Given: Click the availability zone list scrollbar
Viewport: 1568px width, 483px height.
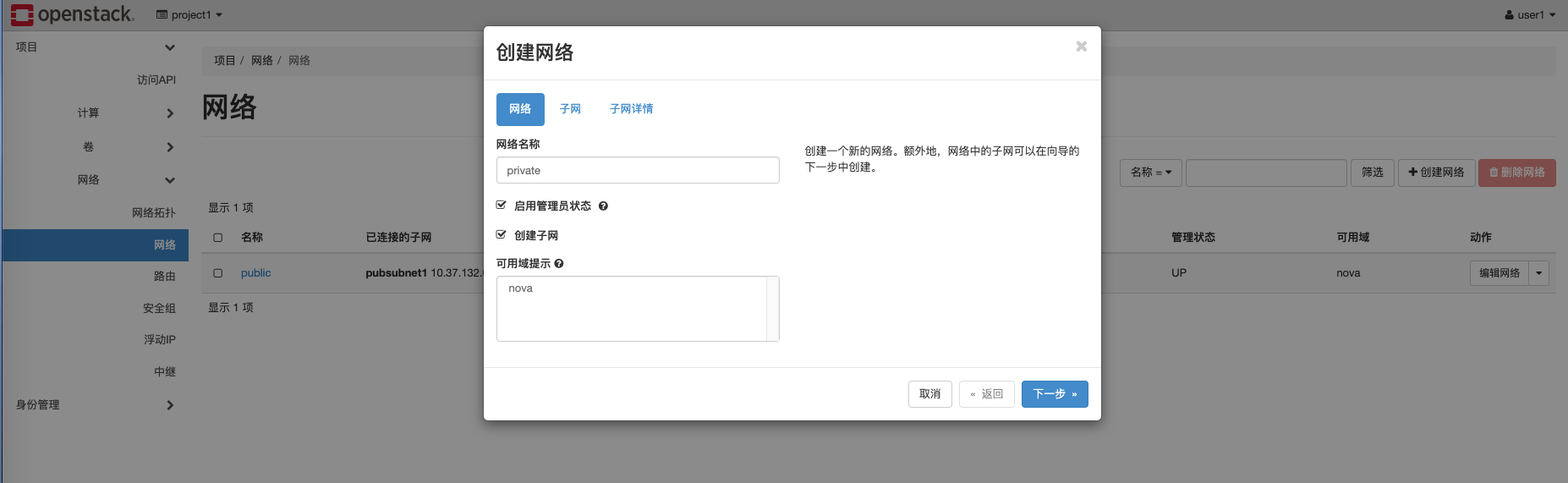Looking at the screenshot, I should [x=772, y=309].
